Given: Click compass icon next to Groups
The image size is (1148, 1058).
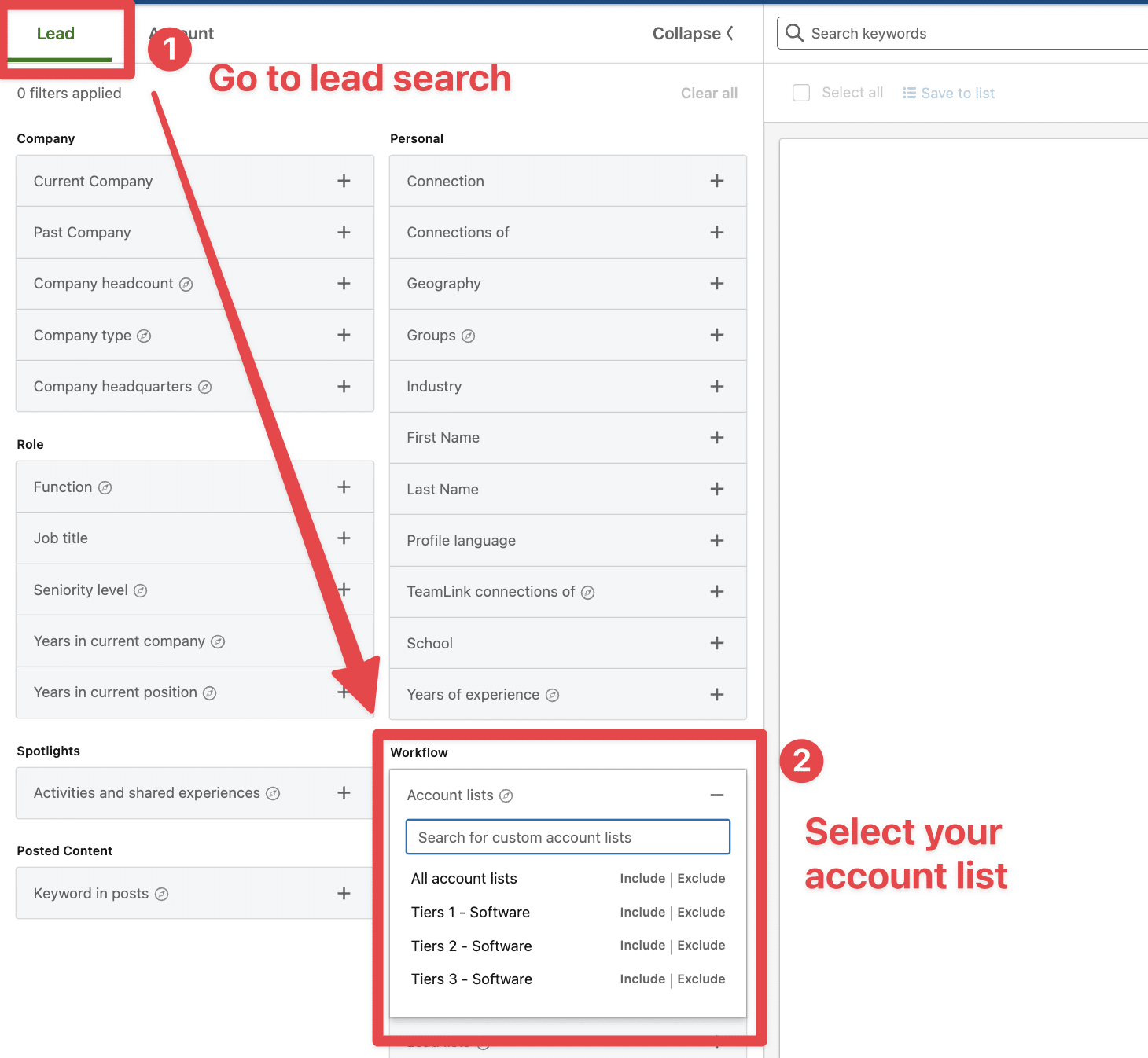Looking at the screenshot, I should pyautogui.click(x=468, y=336).
